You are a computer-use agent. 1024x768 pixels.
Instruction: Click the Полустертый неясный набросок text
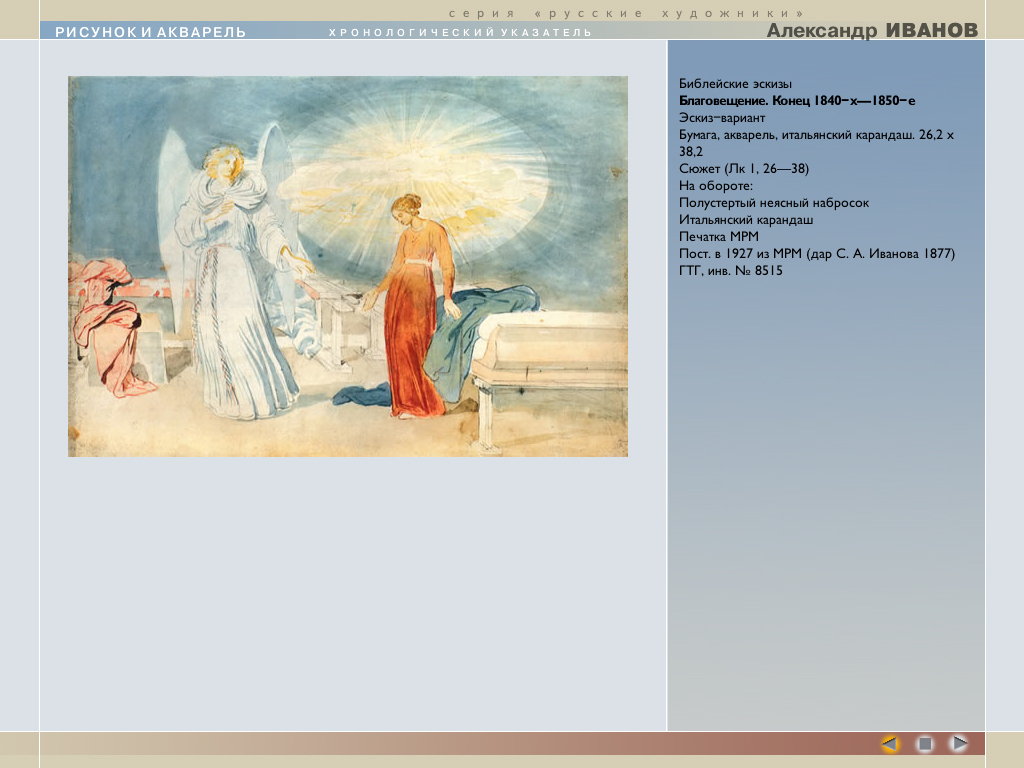(x=773, y=203)
